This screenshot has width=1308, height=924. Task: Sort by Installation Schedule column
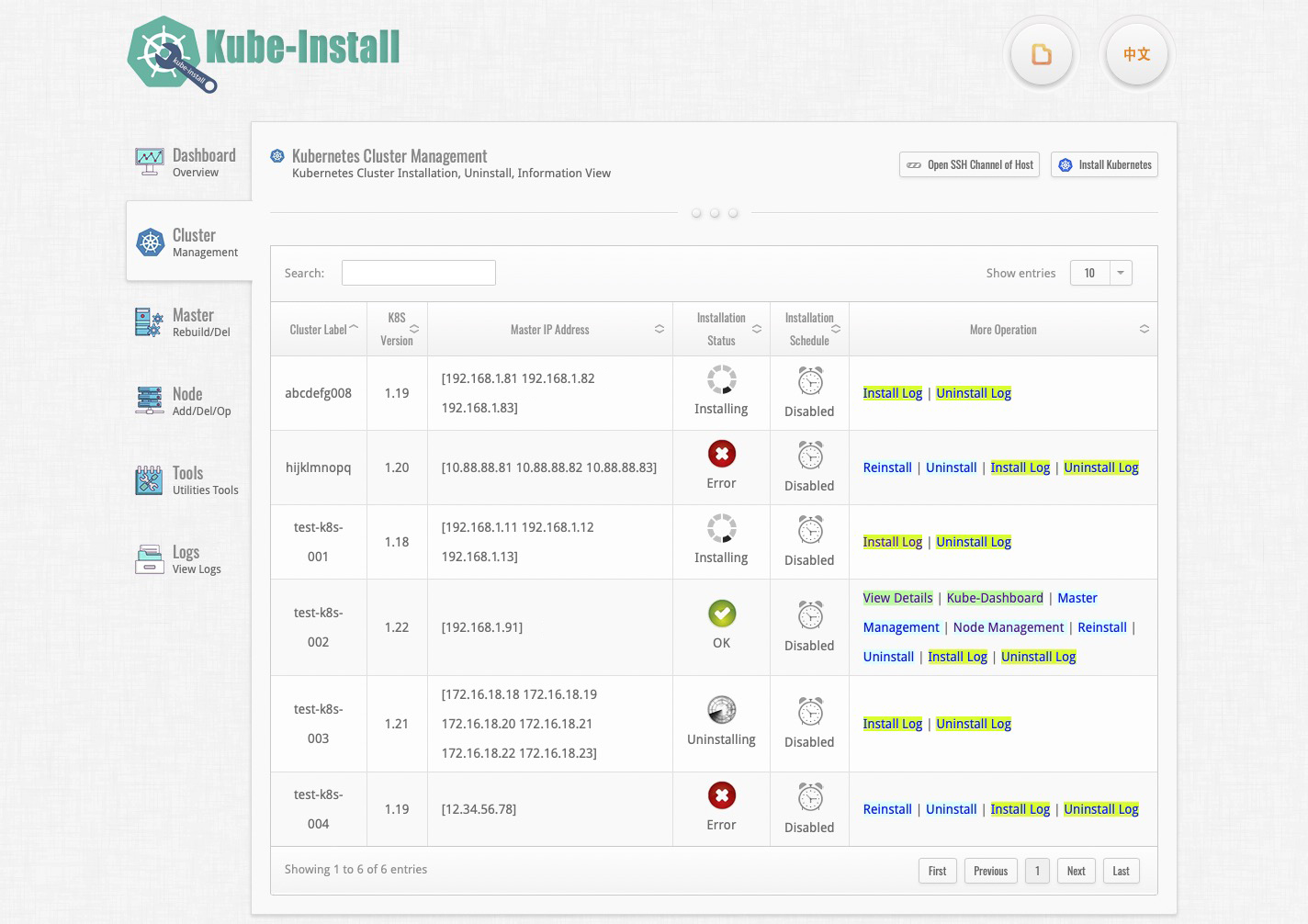coord(809,329)
